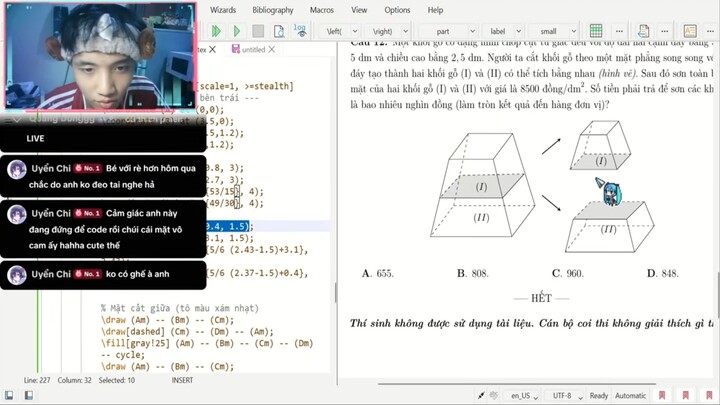The image size is (720, 405).
Task: Select answer A. 655 in the PDF
Action: point(377,274)
